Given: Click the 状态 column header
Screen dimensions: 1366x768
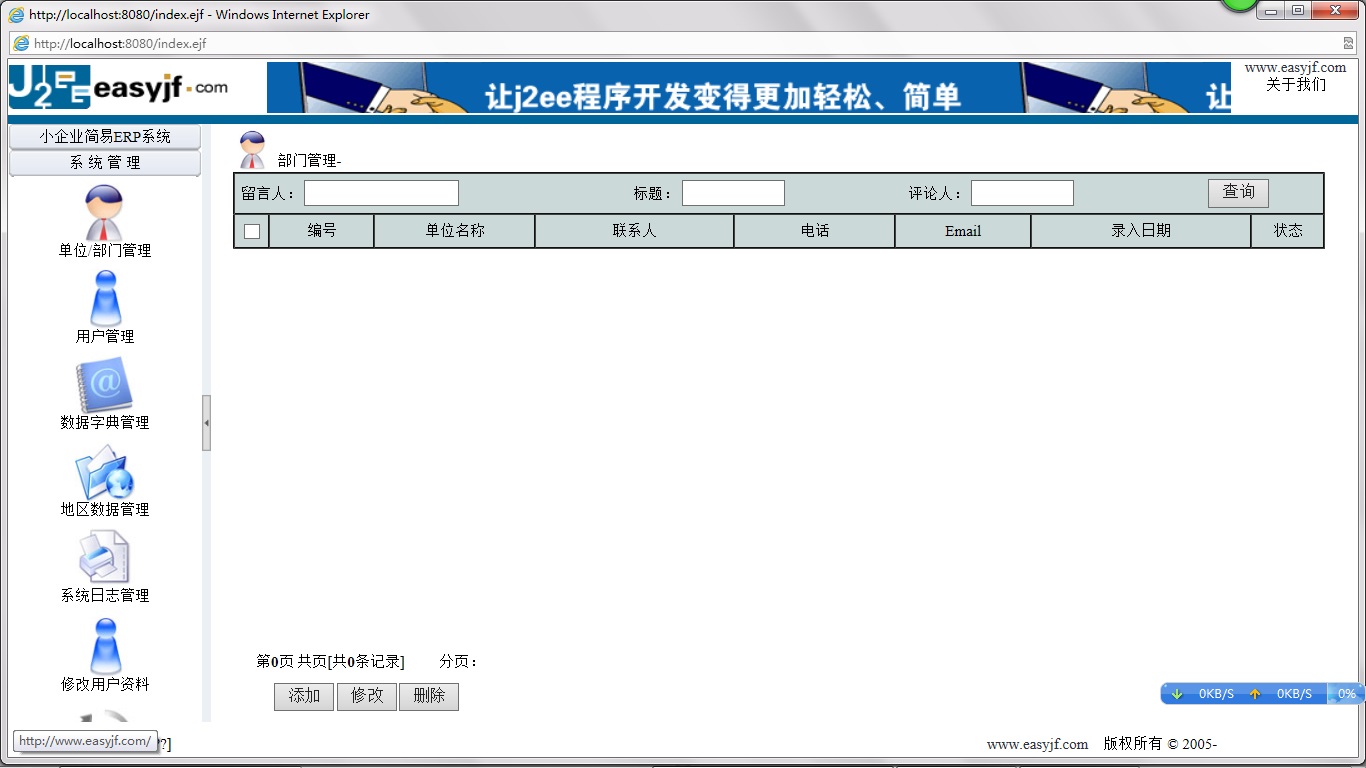Looking at the screenshot, I should point(1288,231).
